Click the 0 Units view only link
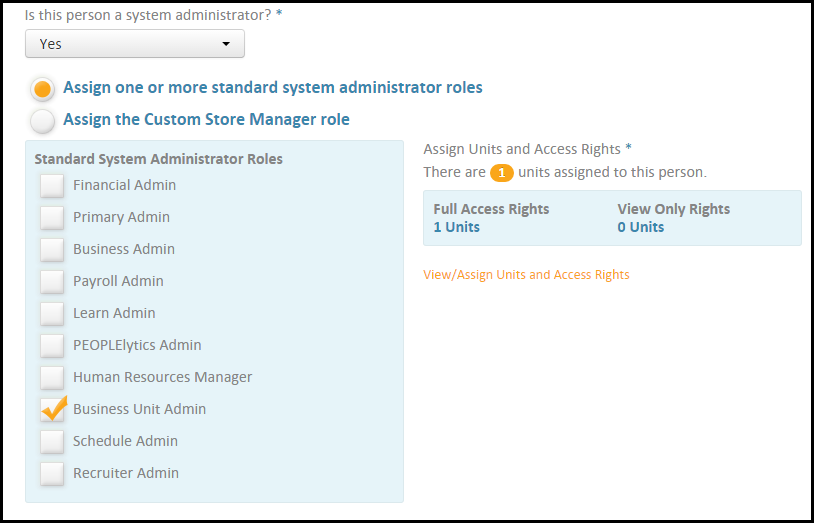The height and width of the screenshot is (523, 814). [641, 227]
